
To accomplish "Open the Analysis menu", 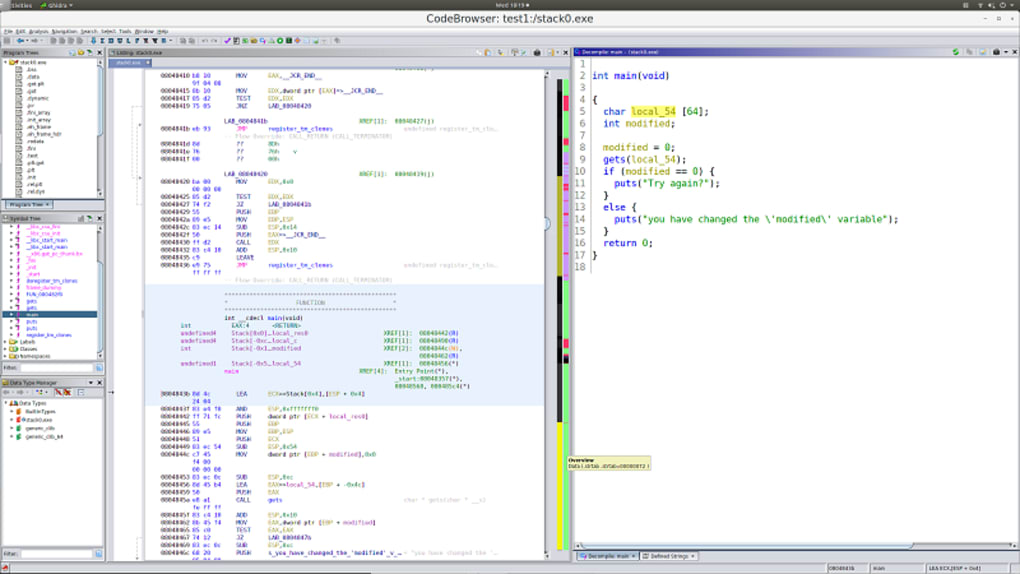I will pos(38,31).
